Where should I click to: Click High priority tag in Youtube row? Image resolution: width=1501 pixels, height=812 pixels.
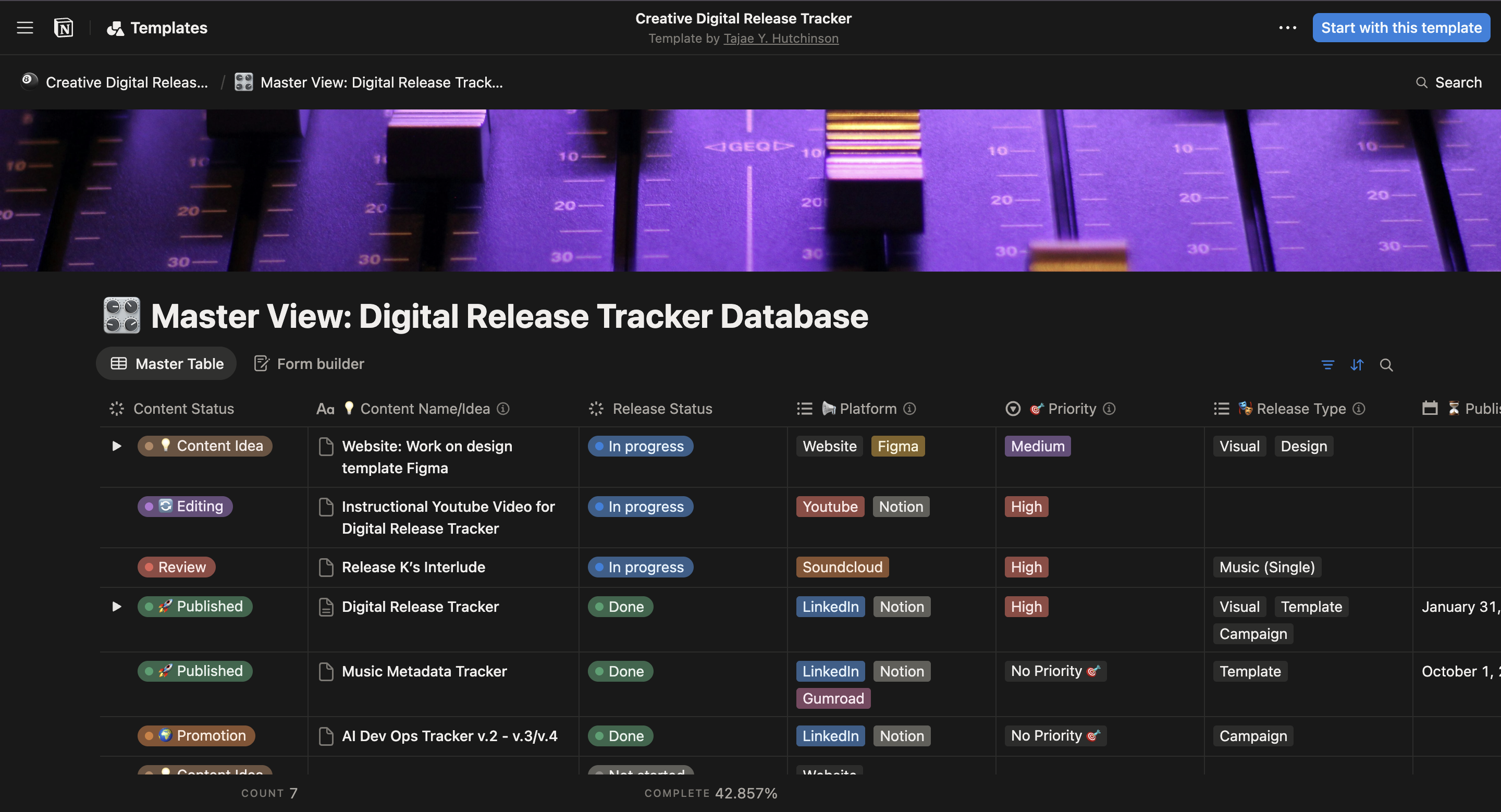(x=1026, y=507)
